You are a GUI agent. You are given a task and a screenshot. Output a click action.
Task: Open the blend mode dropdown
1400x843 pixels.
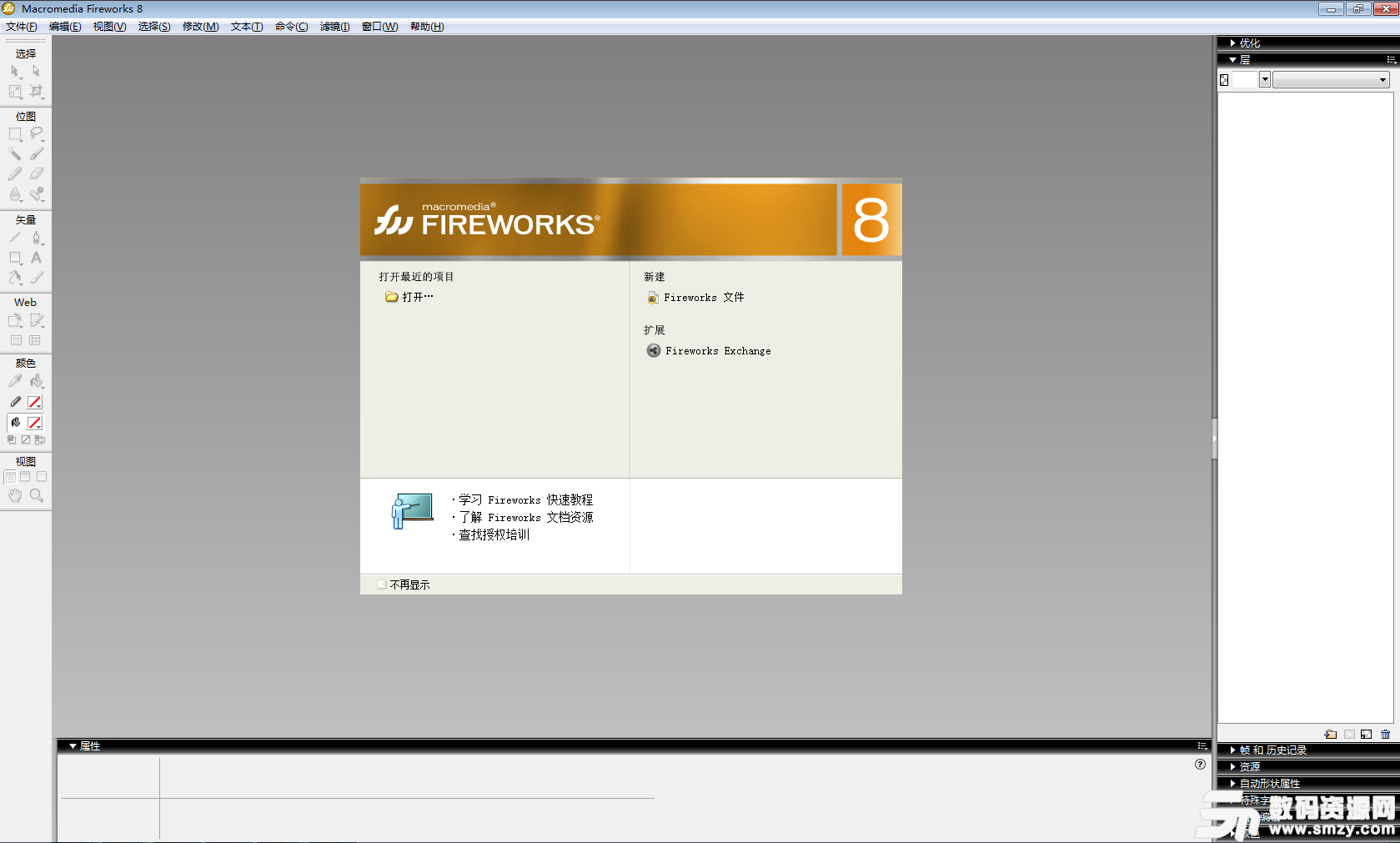(1332, 80)
